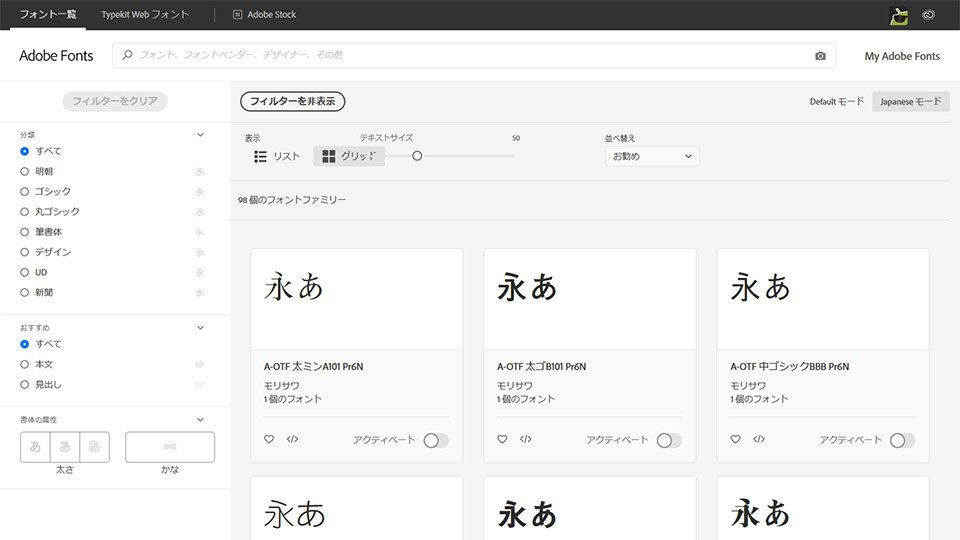This screenshot has height=540, width=960.
Task: Select 明朝 classification radio
Action: (24, 171)
